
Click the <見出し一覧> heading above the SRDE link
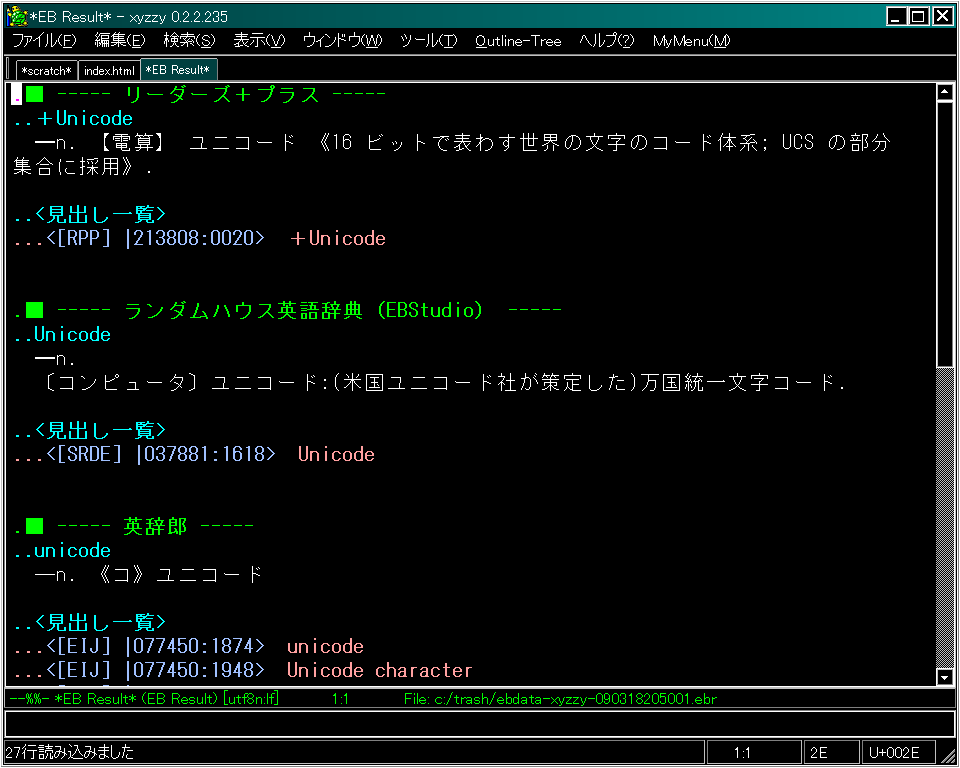[90, 431]
